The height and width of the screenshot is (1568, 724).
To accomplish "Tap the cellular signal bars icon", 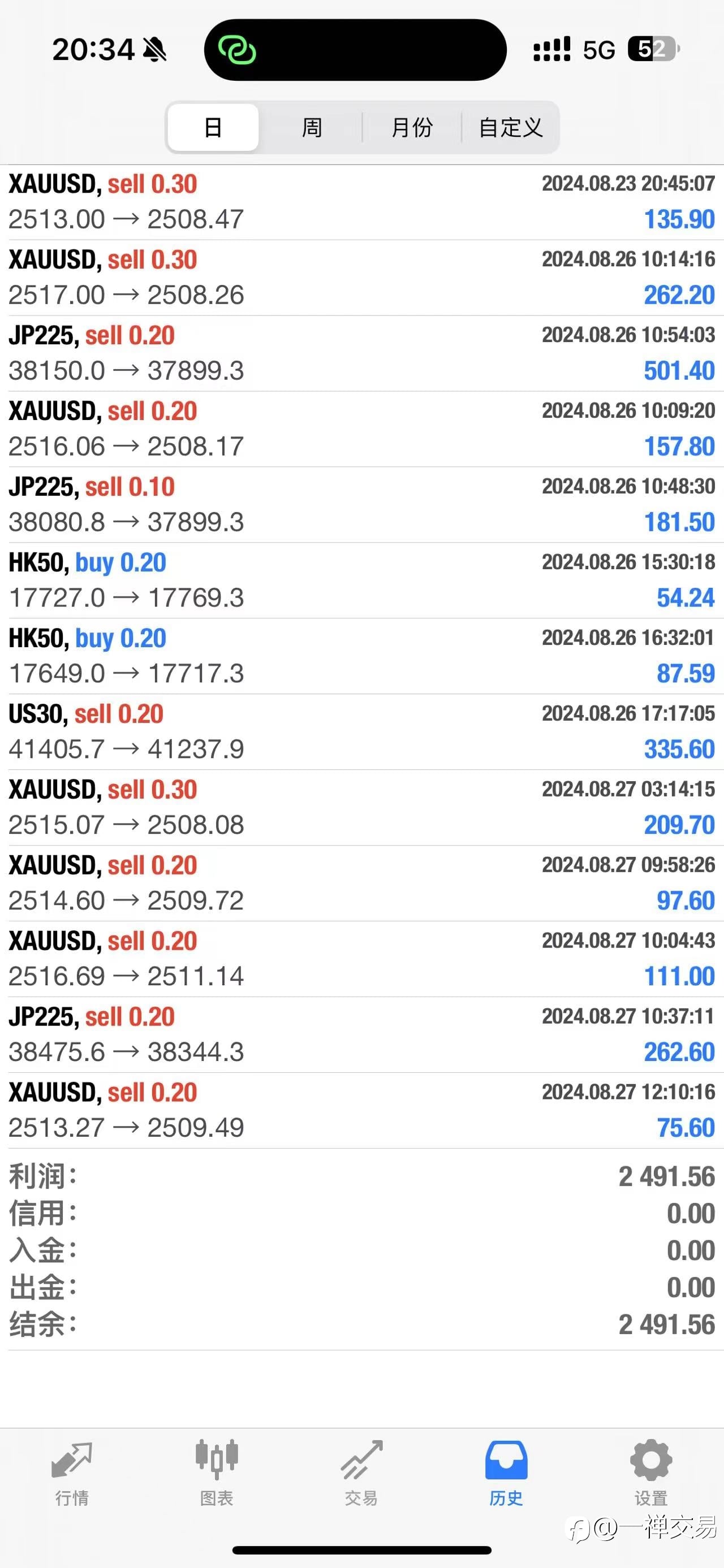I will (551, 49).
